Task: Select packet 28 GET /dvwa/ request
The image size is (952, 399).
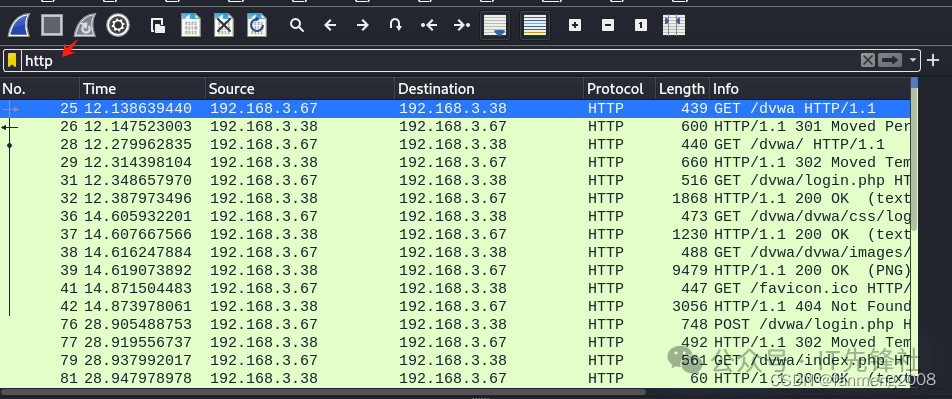Action: coord(455,145)
